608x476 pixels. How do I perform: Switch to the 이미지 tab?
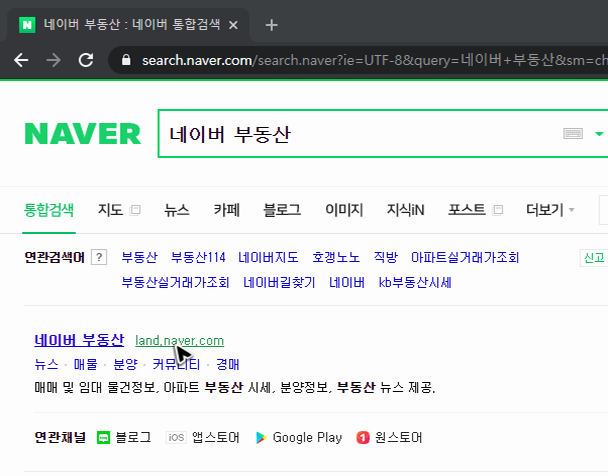click(344, 210)
